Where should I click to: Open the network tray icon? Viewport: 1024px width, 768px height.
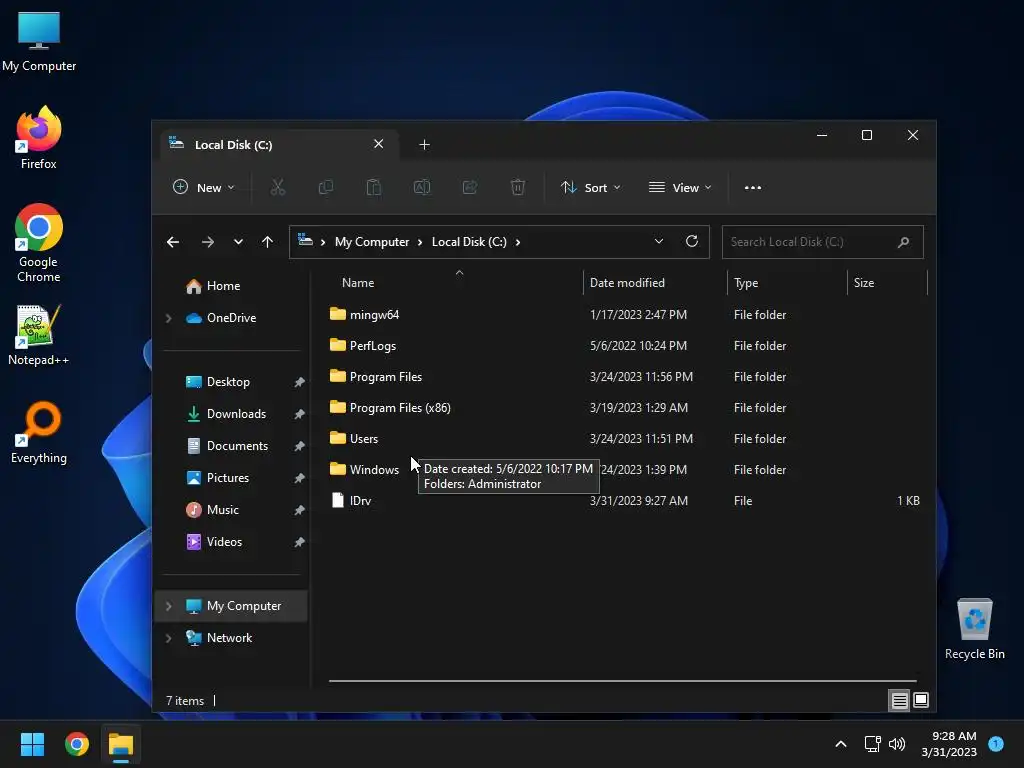coord(872,743)
